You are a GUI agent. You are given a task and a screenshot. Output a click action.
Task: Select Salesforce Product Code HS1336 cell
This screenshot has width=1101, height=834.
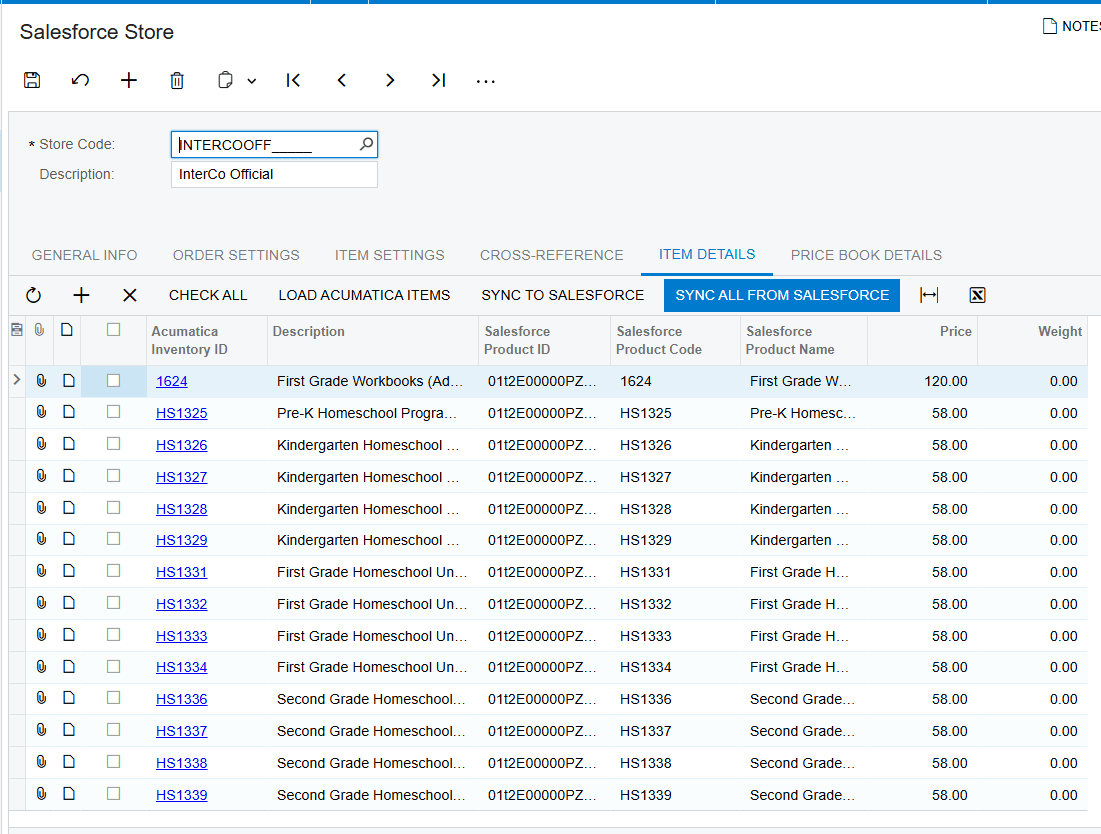[x=675, y=699]
